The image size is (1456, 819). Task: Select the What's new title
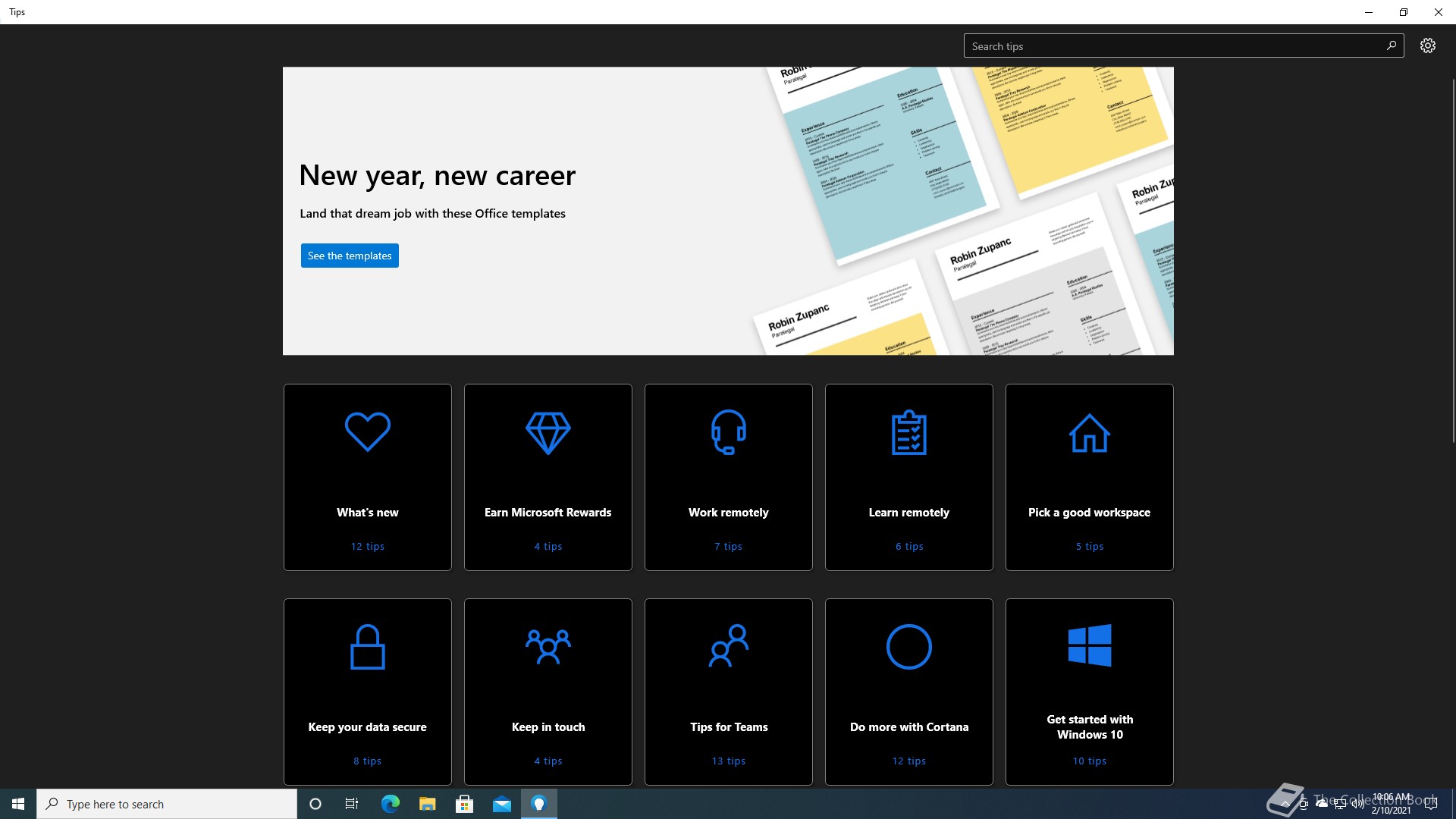(368, 513)
